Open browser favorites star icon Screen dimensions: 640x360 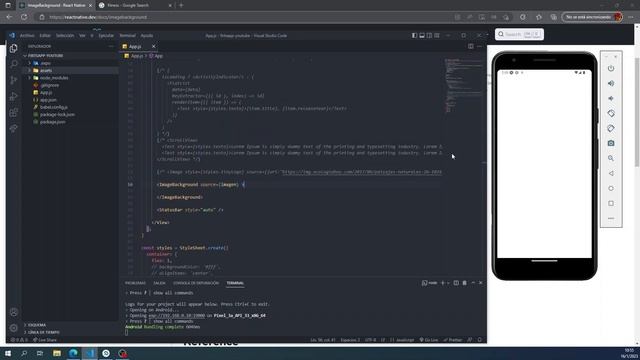[x=539, y=17]
